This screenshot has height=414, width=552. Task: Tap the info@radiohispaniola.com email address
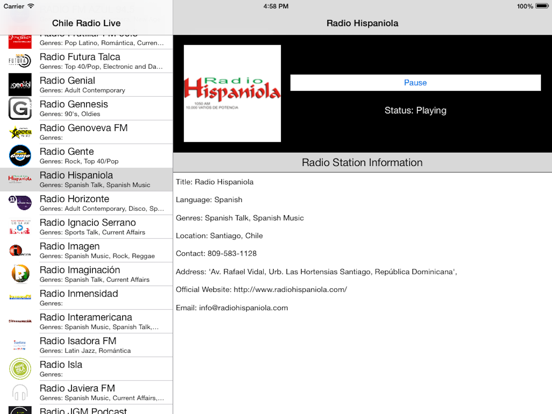pos(243,308)
